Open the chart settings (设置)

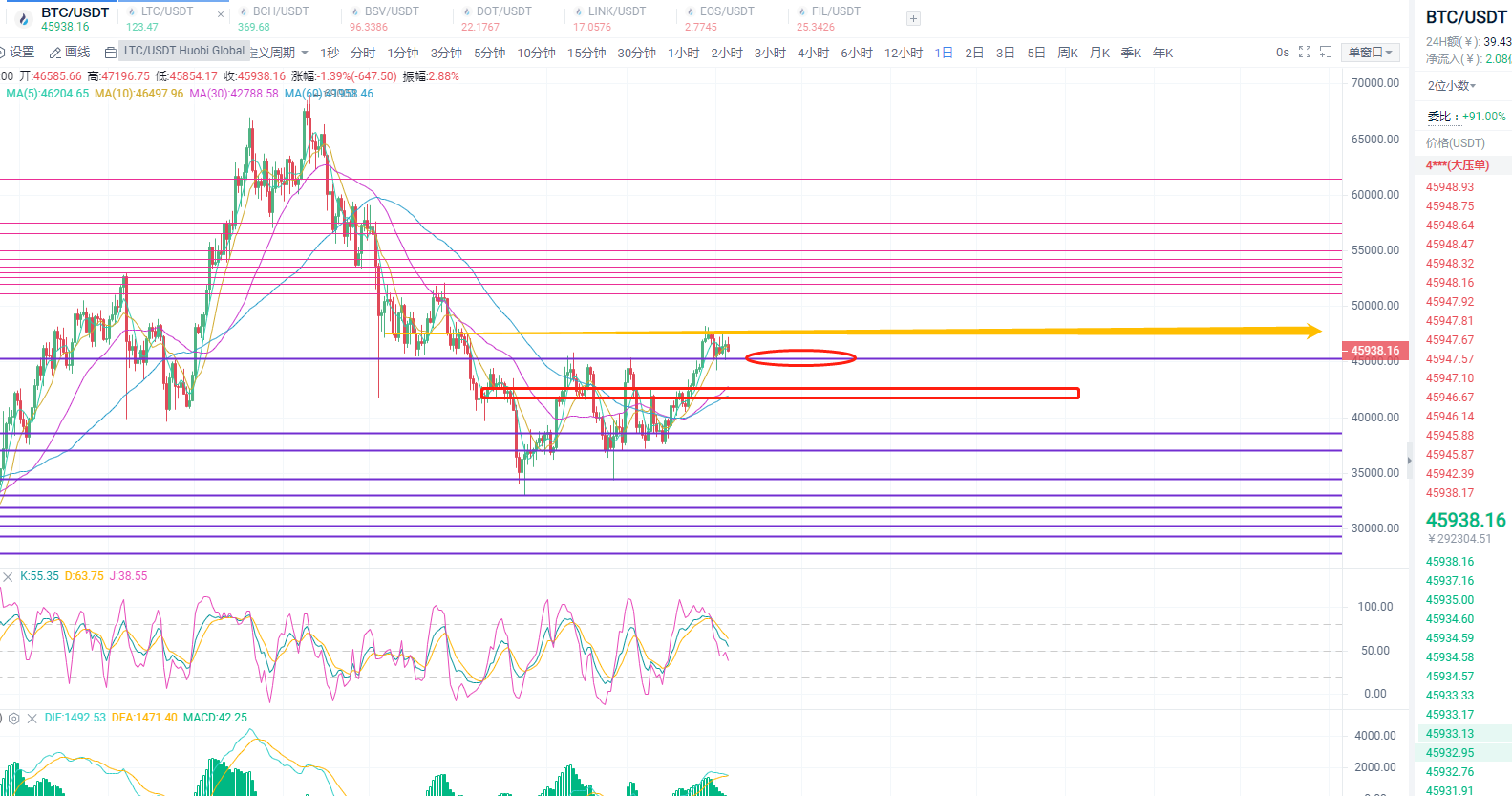pyautogui.click(x=17, y=53)
